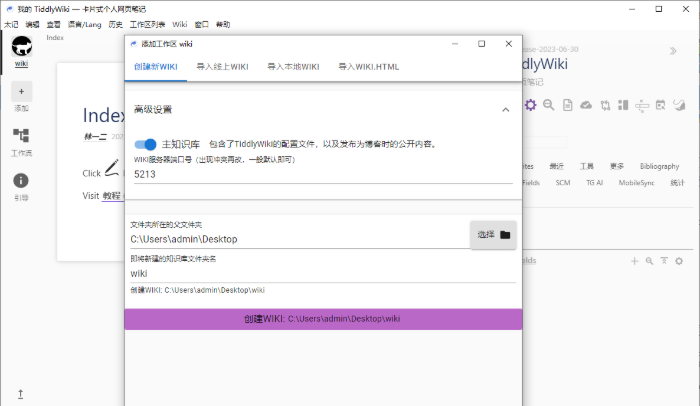Click the small magnifier in lower sidebar panel

click(649, 261)
